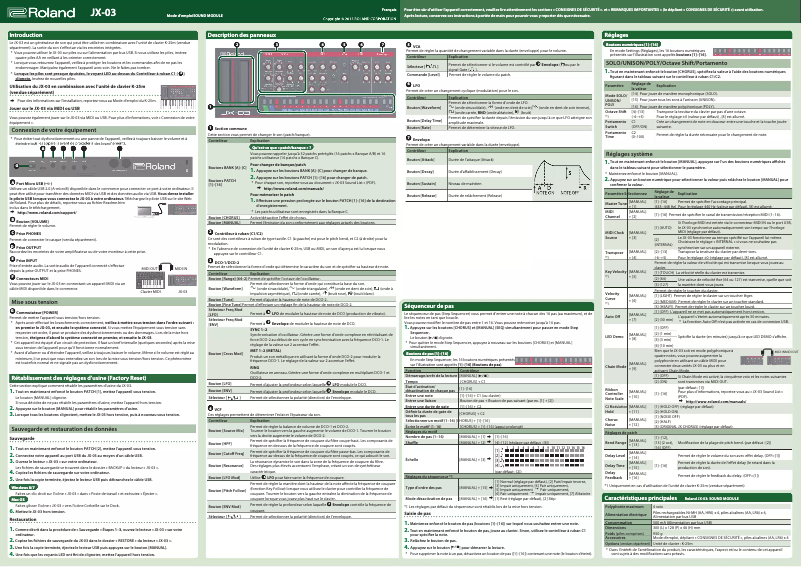The width and height of the screenshot is (802, 567).
Task: Click the Windows 8/7 badge
Action: (24, 487)
